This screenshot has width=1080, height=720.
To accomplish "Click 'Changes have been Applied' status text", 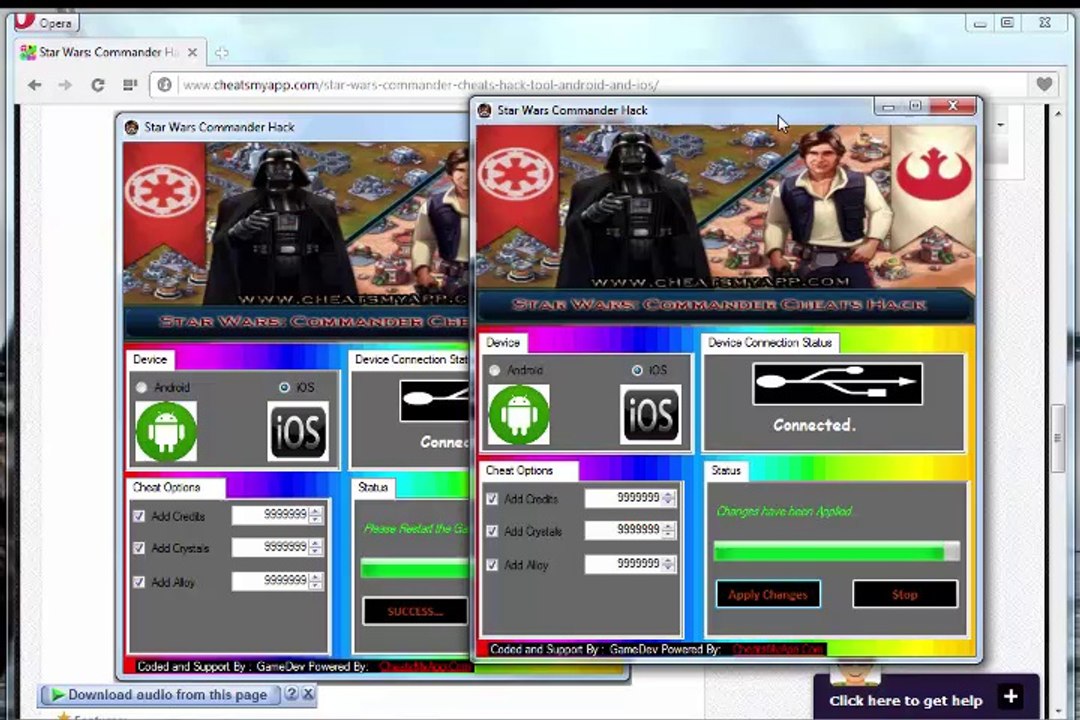I will [x=784, y=511].
